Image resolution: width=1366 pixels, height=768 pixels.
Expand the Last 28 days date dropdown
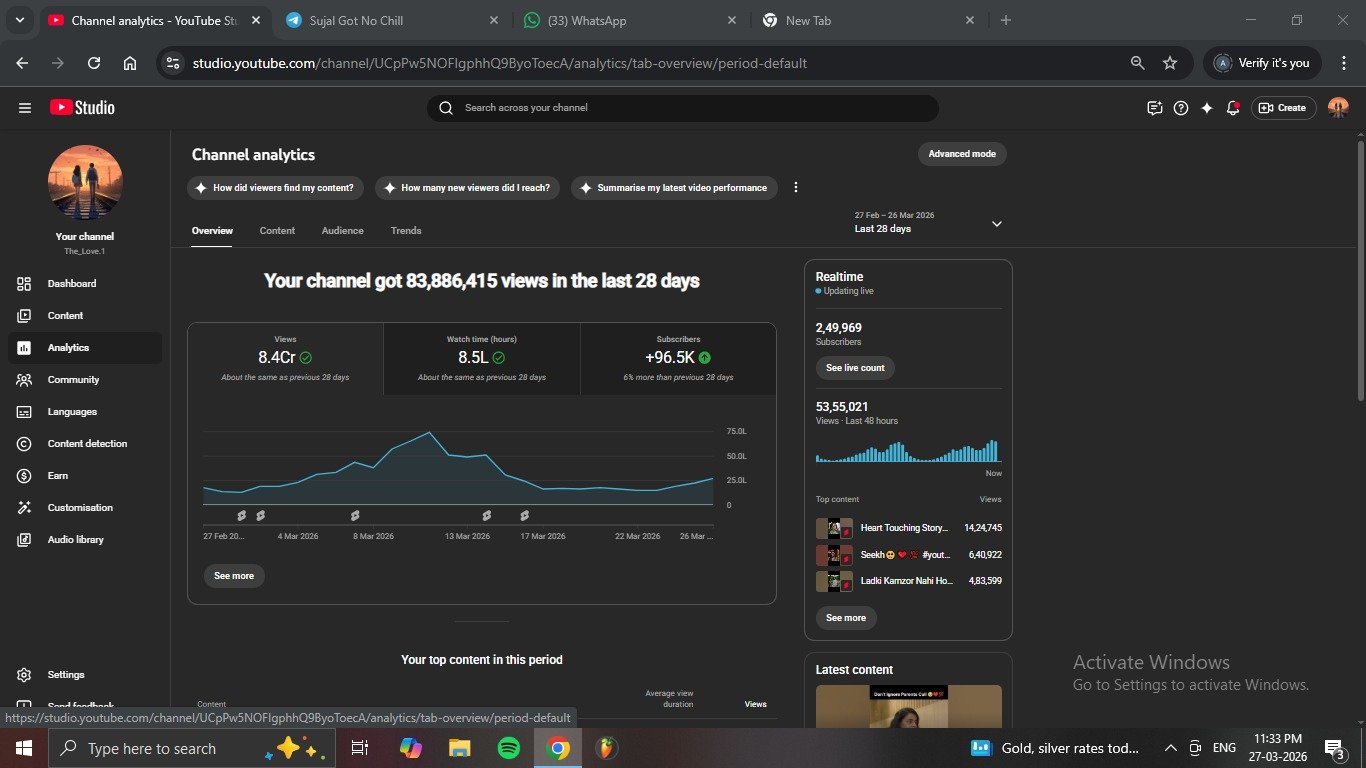[x=996, y=224]
